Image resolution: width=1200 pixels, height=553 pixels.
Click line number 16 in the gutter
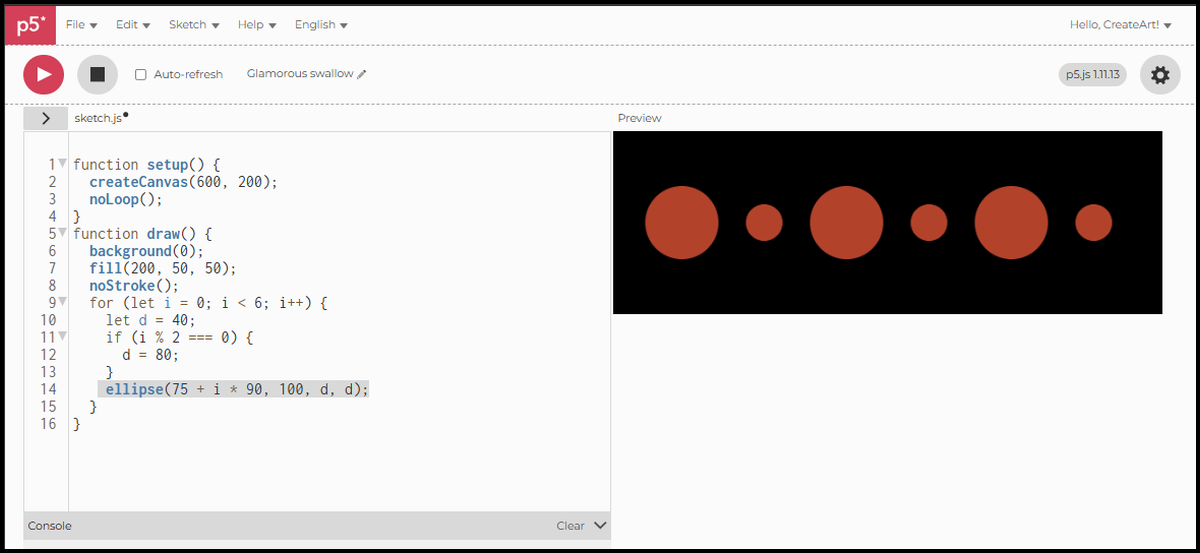(48, 424)
